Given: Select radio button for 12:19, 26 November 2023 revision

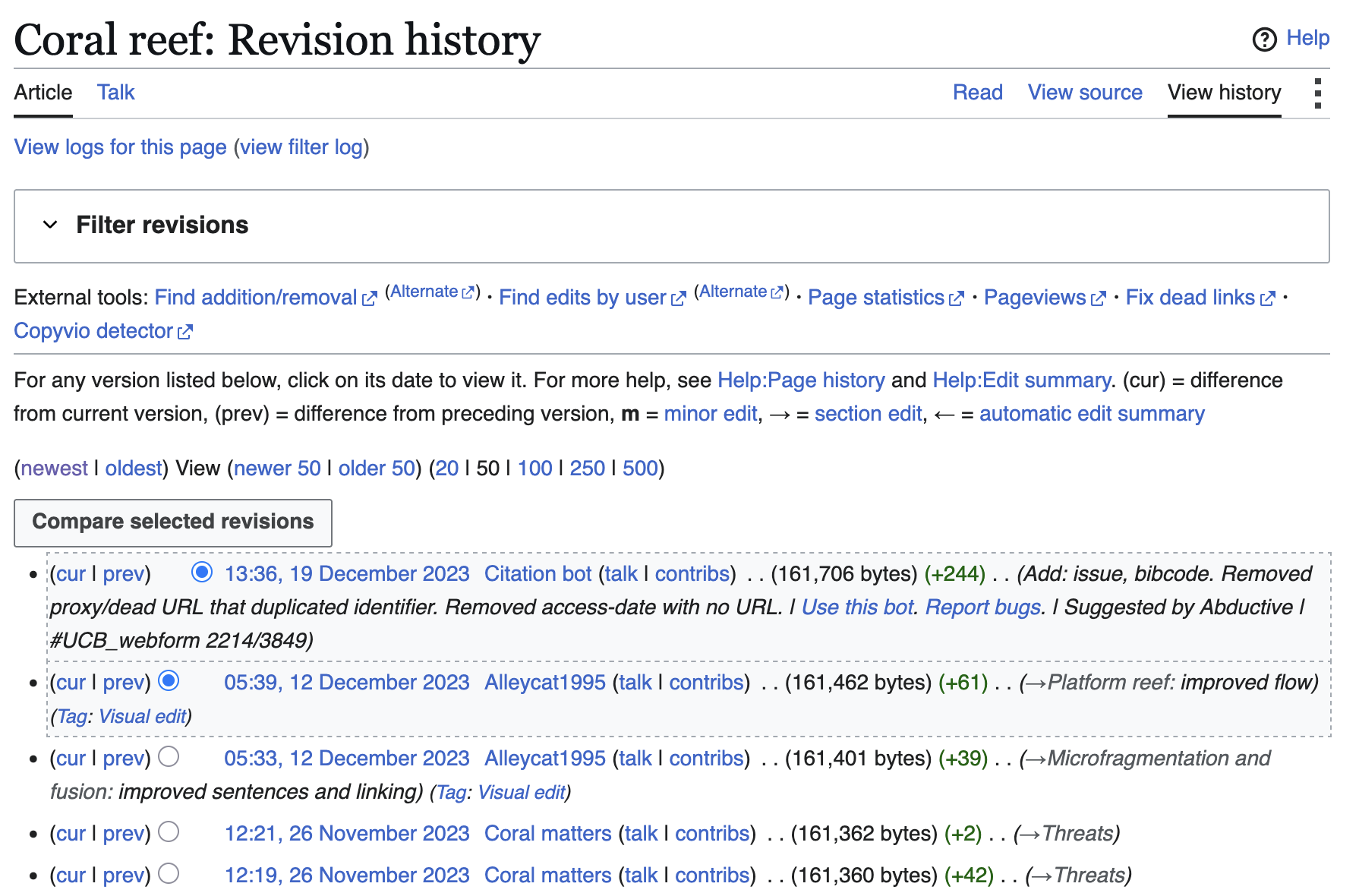Looking at the screenshot, I should (169, 874).
